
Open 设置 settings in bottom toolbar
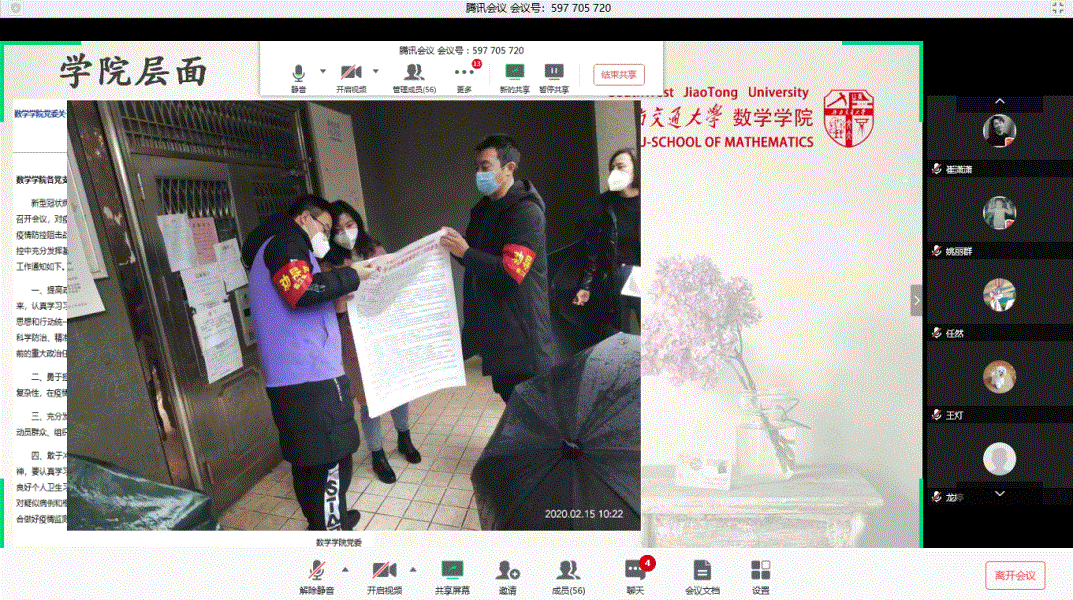[x=760, y=576]
